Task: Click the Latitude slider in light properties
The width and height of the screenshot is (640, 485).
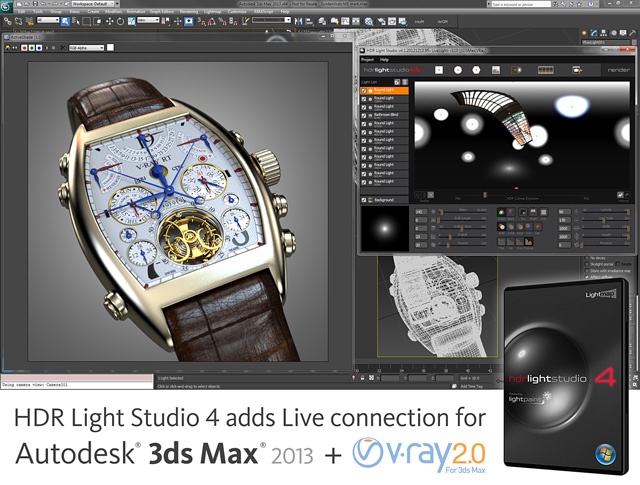Action: pos(606,212)
